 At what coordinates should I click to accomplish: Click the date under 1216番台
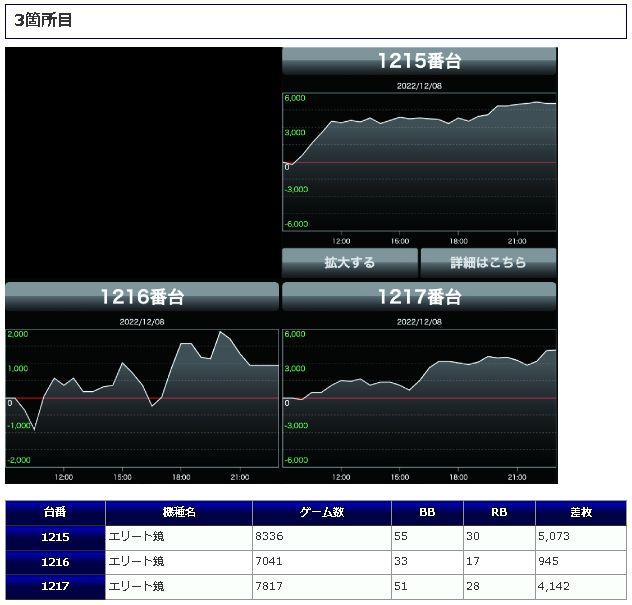[x=142, y=322]
